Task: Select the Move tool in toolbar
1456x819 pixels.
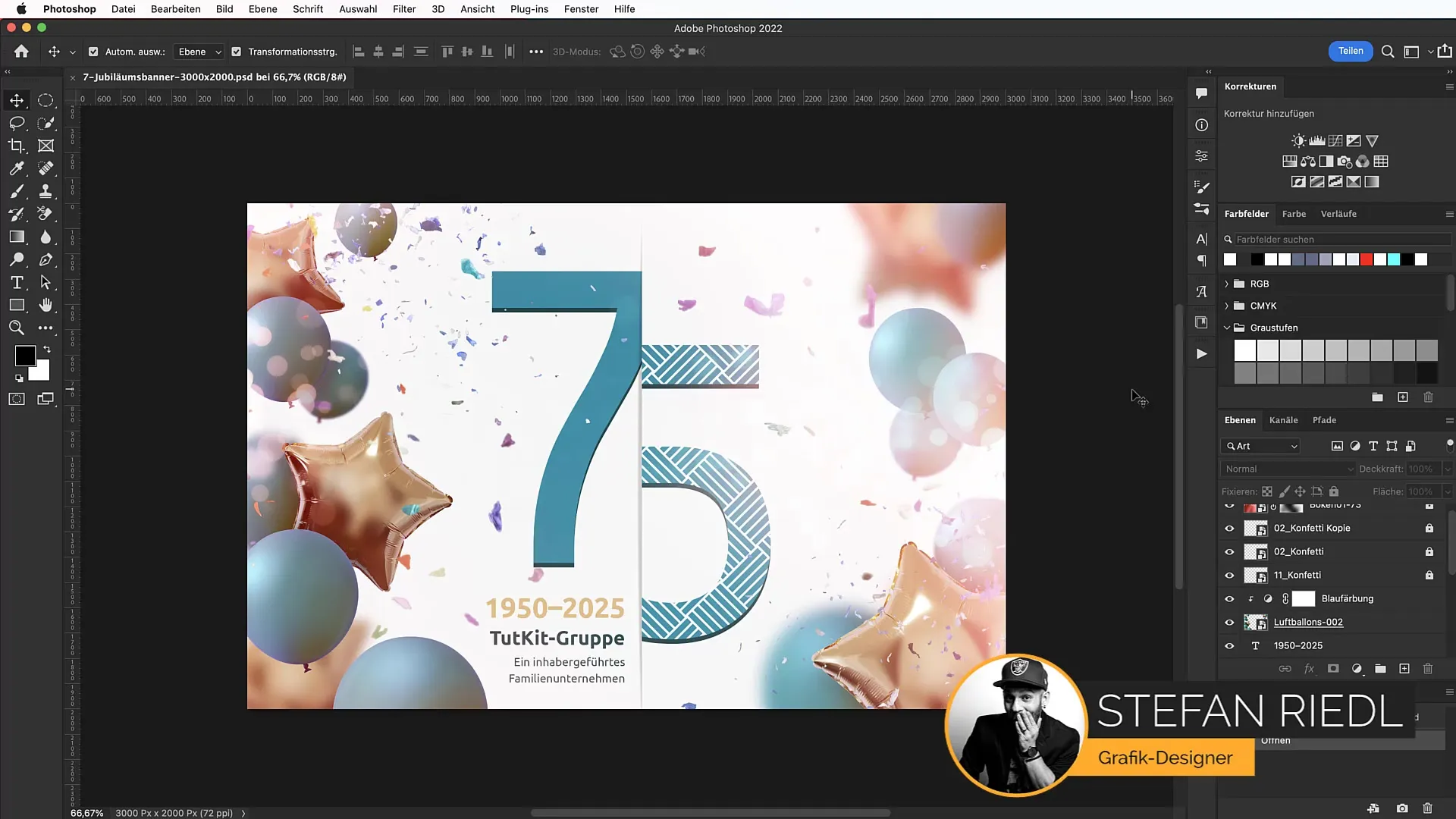Action: (17, 99)
